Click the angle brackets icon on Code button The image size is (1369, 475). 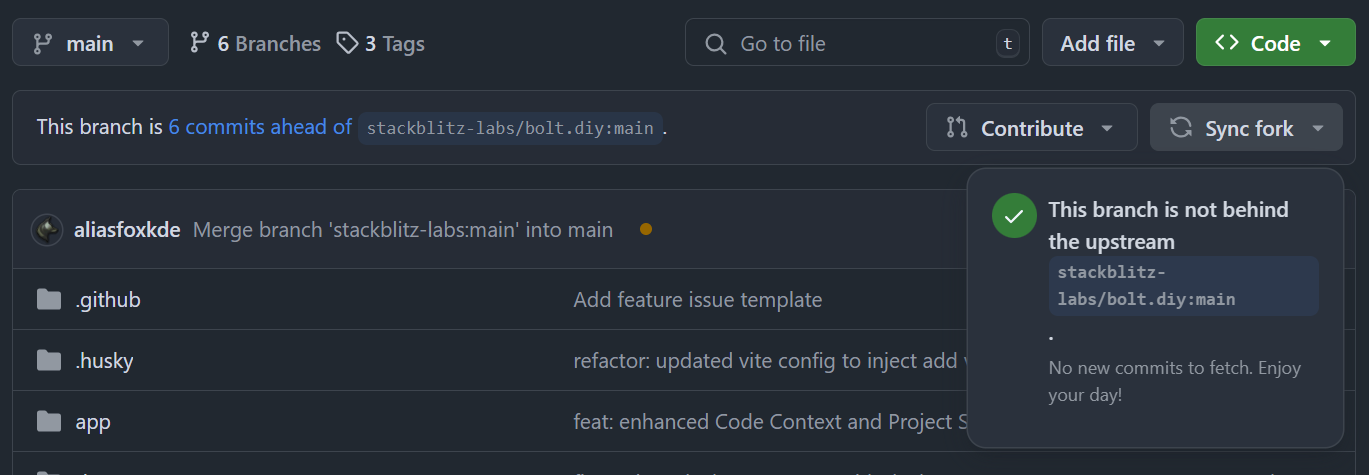[1227, 43]
